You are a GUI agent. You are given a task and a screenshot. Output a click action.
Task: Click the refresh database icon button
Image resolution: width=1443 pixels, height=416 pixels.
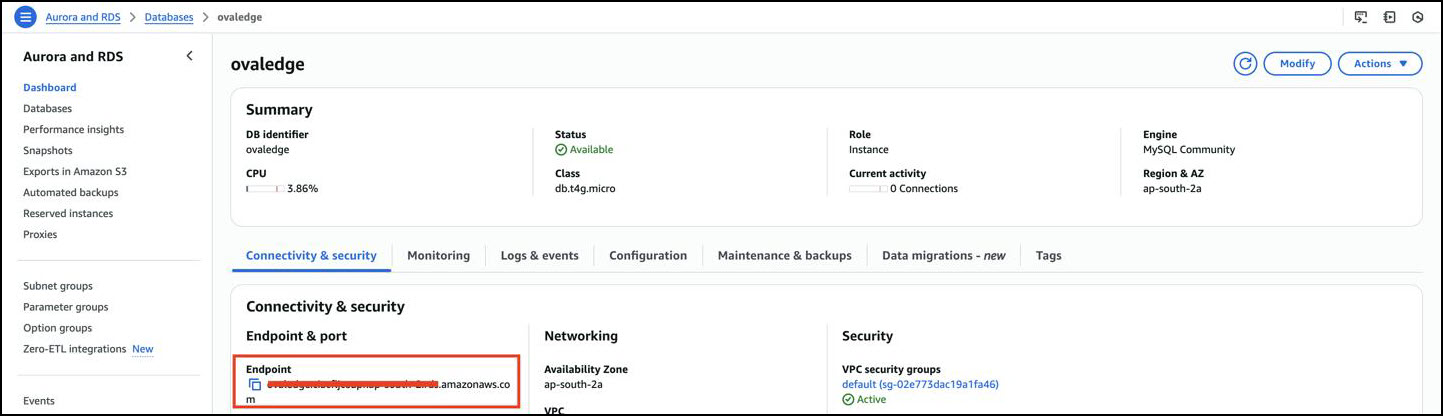tap(1245, 64)
